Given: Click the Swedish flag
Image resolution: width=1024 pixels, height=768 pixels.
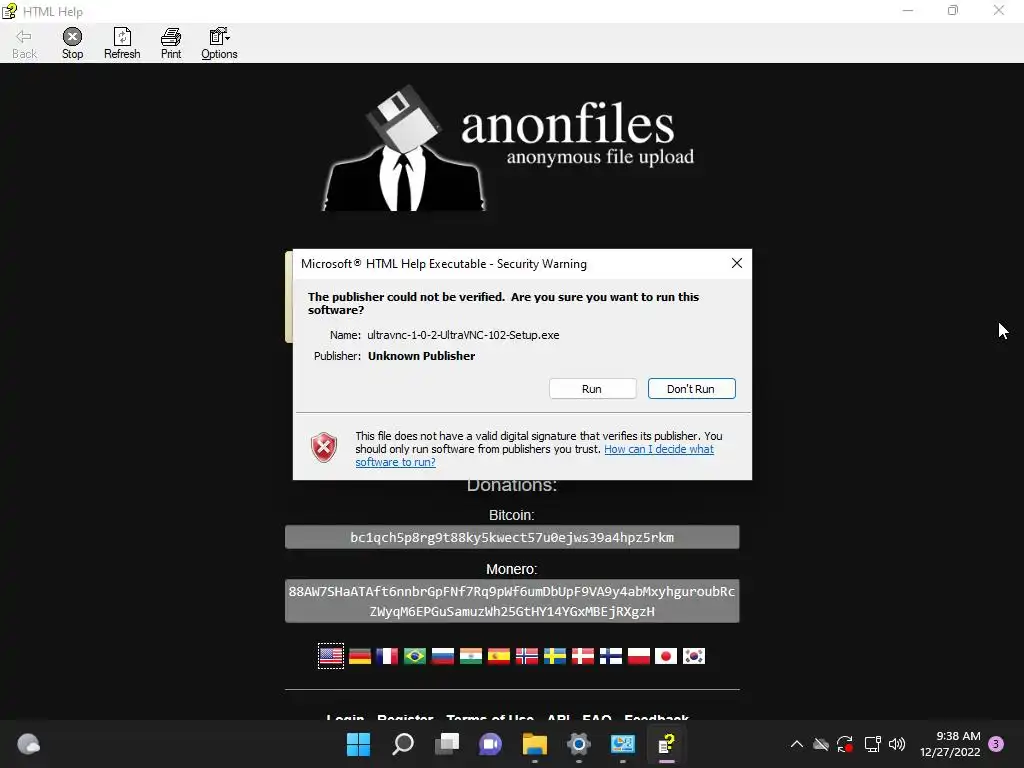Looking at the screenshot, I should click(x=554, y=656).
